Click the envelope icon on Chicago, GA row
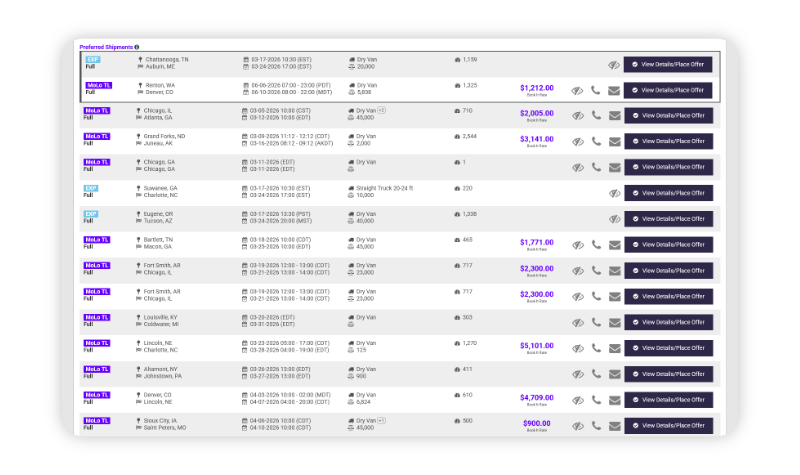800x475 pixels. pyautogui.click(x=615, y=167)
